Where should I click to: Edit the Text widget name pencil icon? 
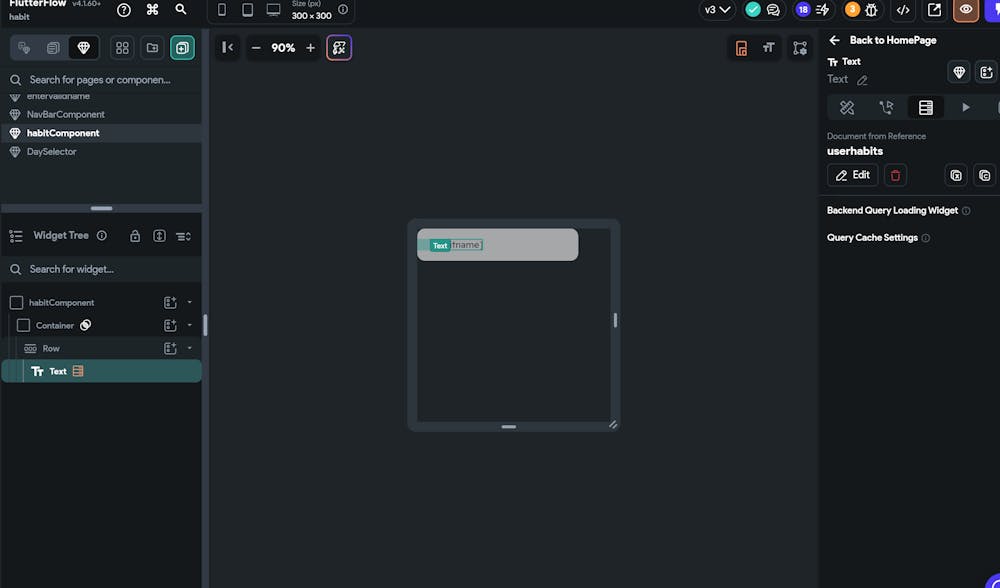pyautogui.click(x=862, y=80)
